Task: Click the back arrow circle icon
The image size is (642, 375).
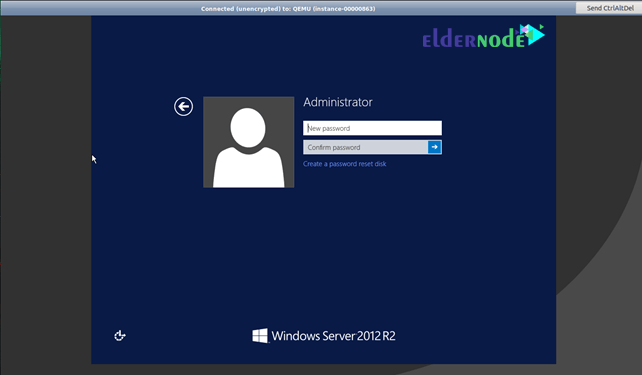Action: [183, 106]
